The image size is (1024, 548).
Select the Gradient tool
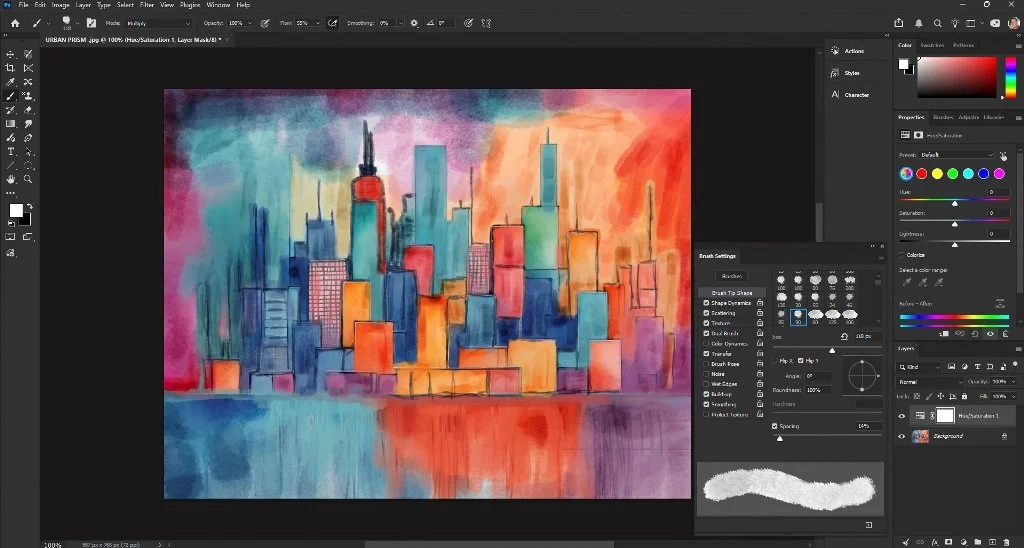pyautogui.click(x=10, y=123)
